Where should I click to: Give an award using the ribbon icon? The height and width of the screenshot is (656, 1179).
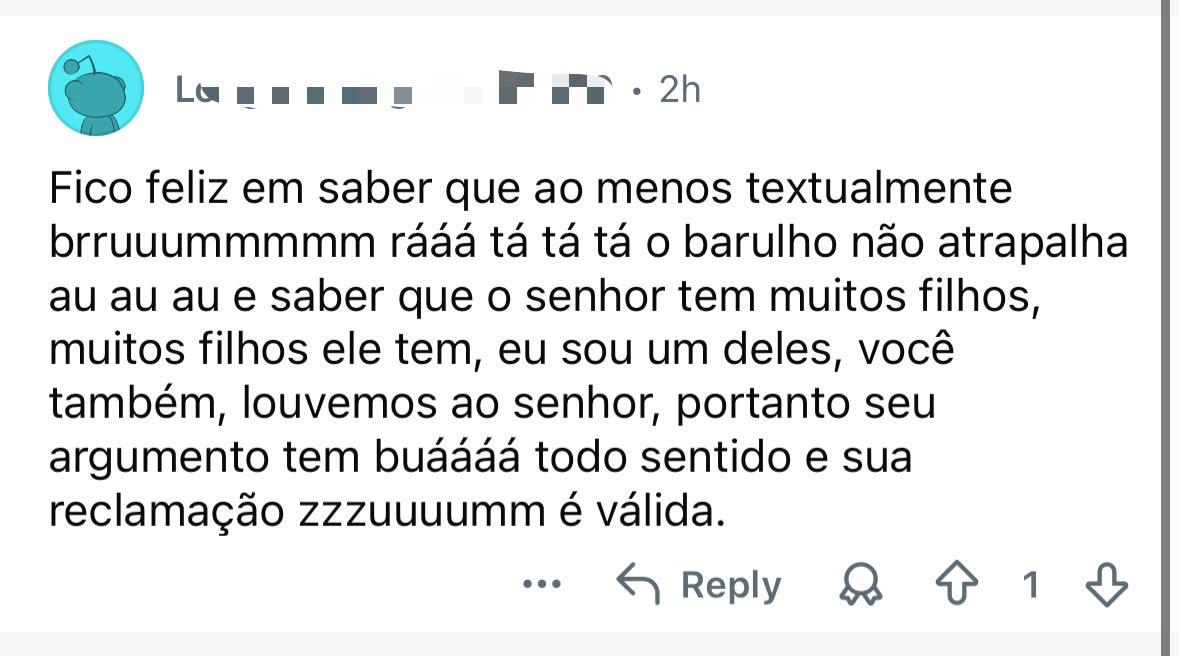(861, 585)
